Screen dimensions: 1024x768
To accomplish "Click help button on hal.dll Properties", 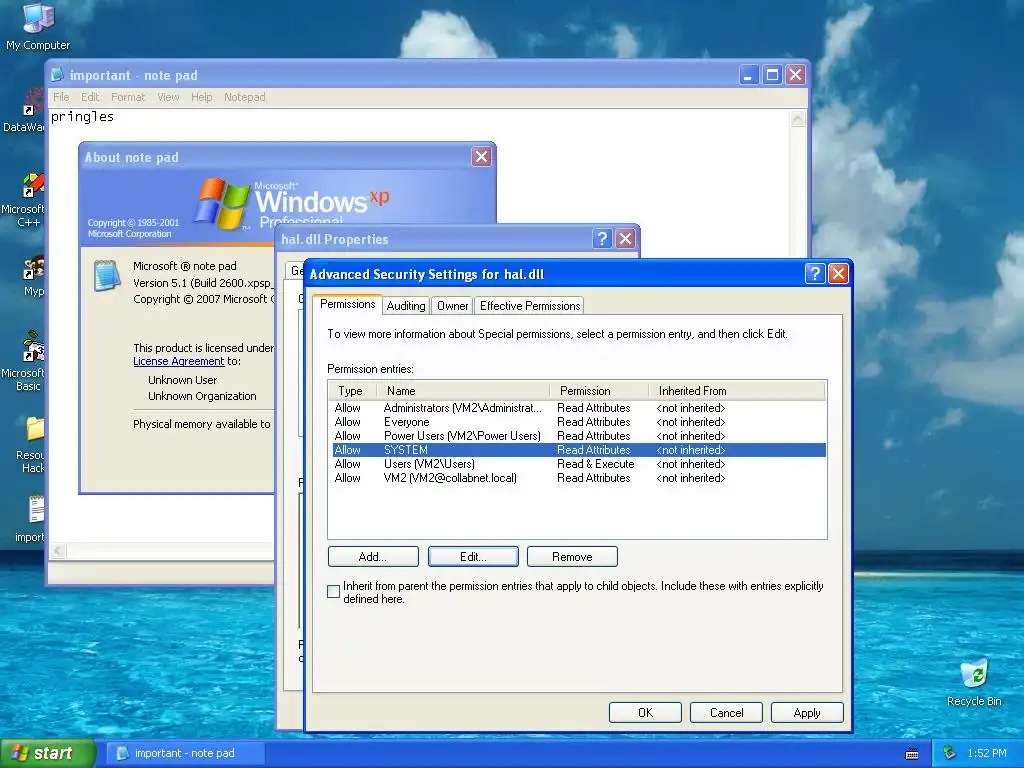I will (x=602, y=238).
